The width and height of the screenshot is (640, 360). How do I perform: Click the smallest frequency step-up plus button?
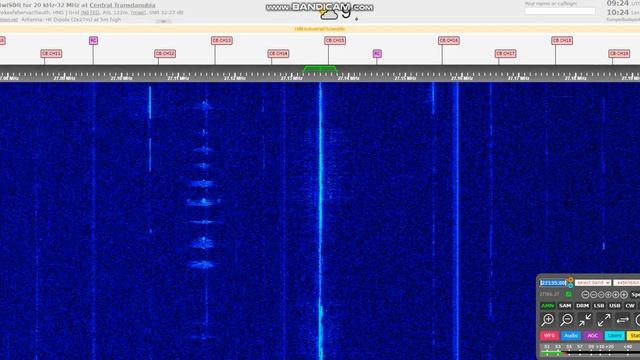[x=608, y=294]
